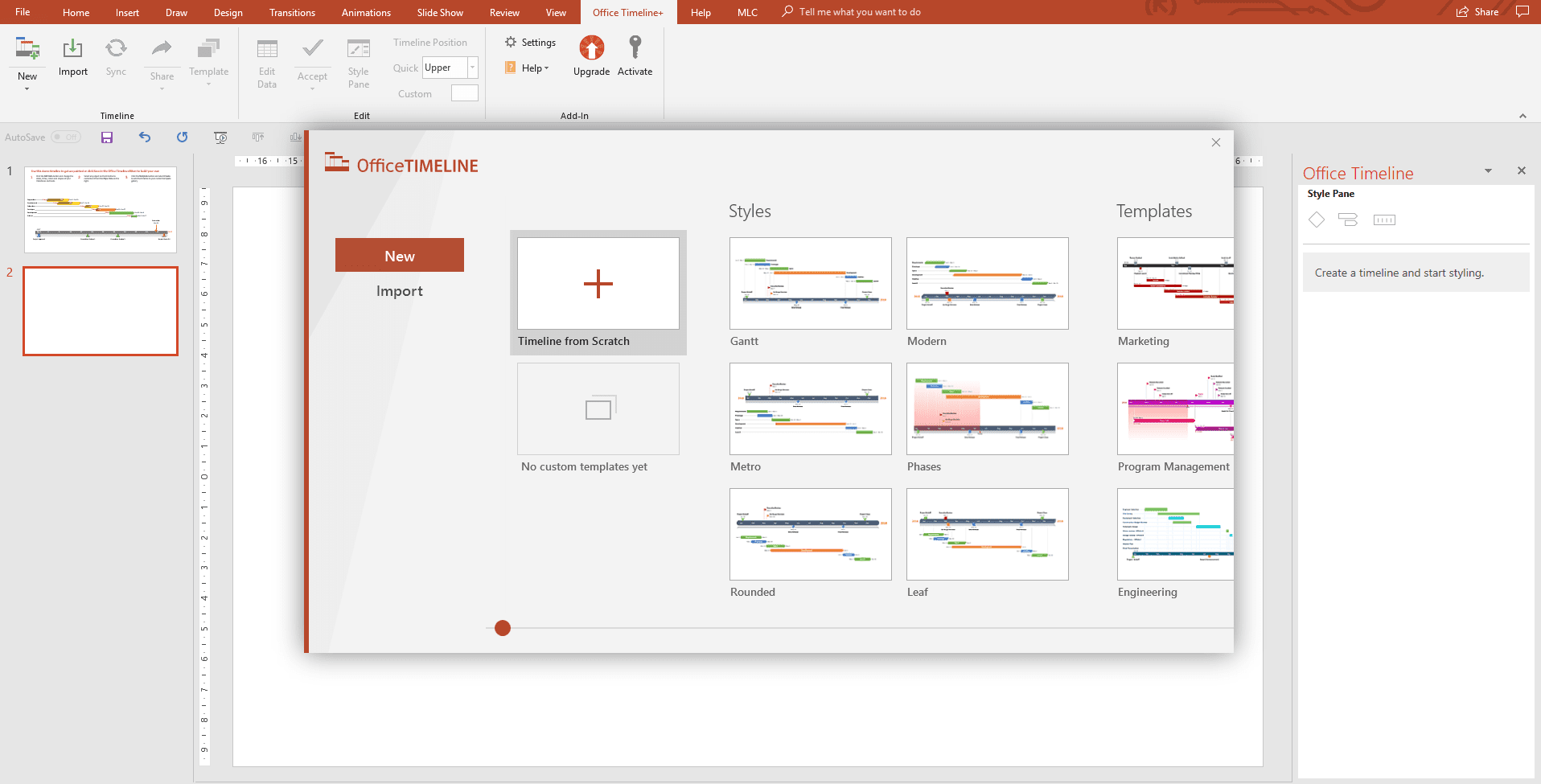Viewport: 1541px width, 784px height.
Task: Switch to the Import tab in the dialog
Action: (399, 290)
